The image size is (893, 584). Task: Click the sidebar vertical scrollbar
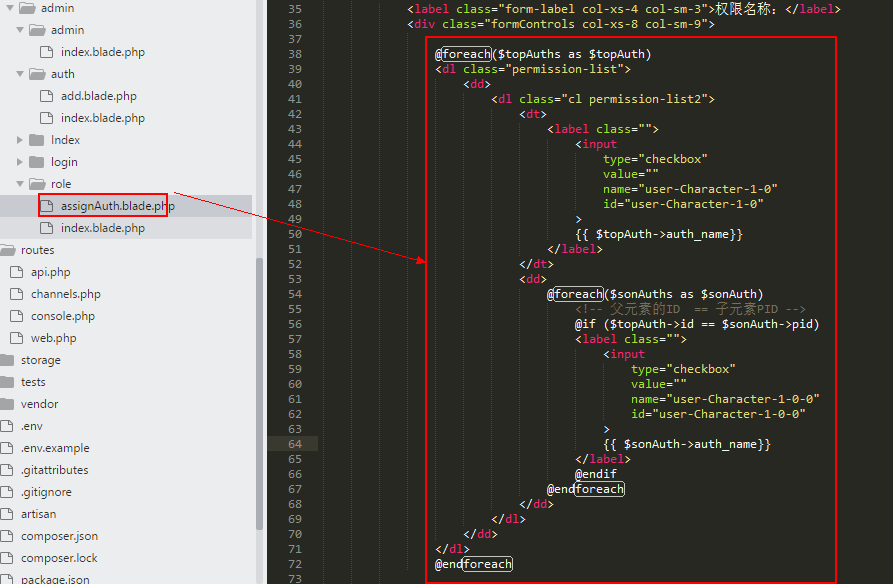pos(260,400)
